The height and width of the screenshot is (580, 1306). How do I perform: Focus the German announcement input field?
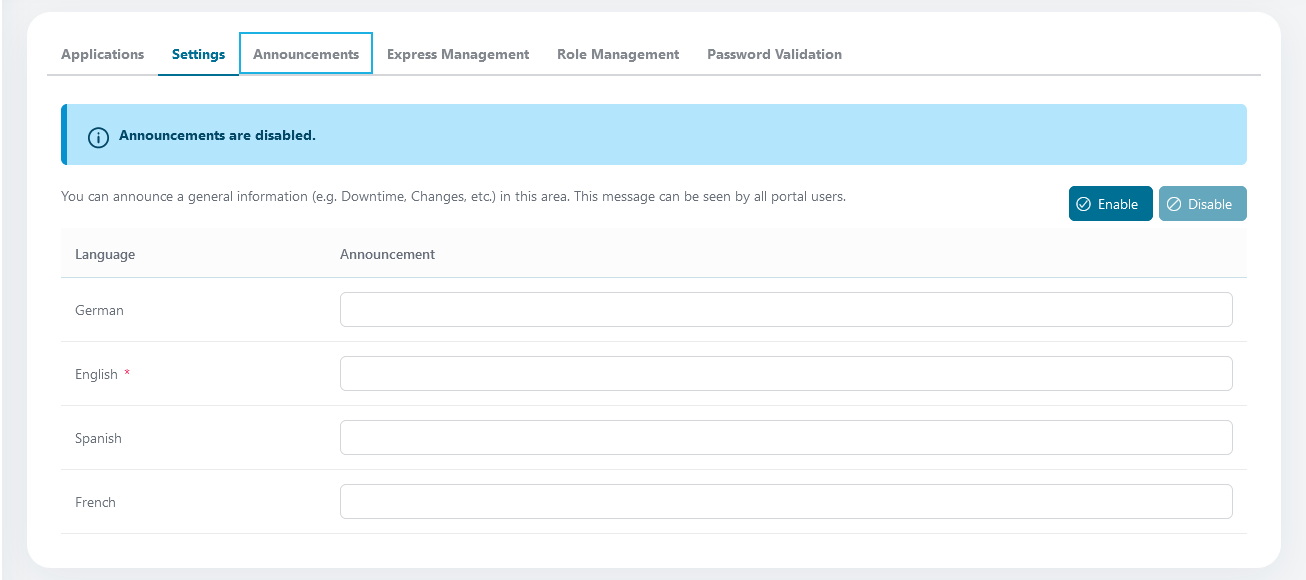tap(786, 310)
